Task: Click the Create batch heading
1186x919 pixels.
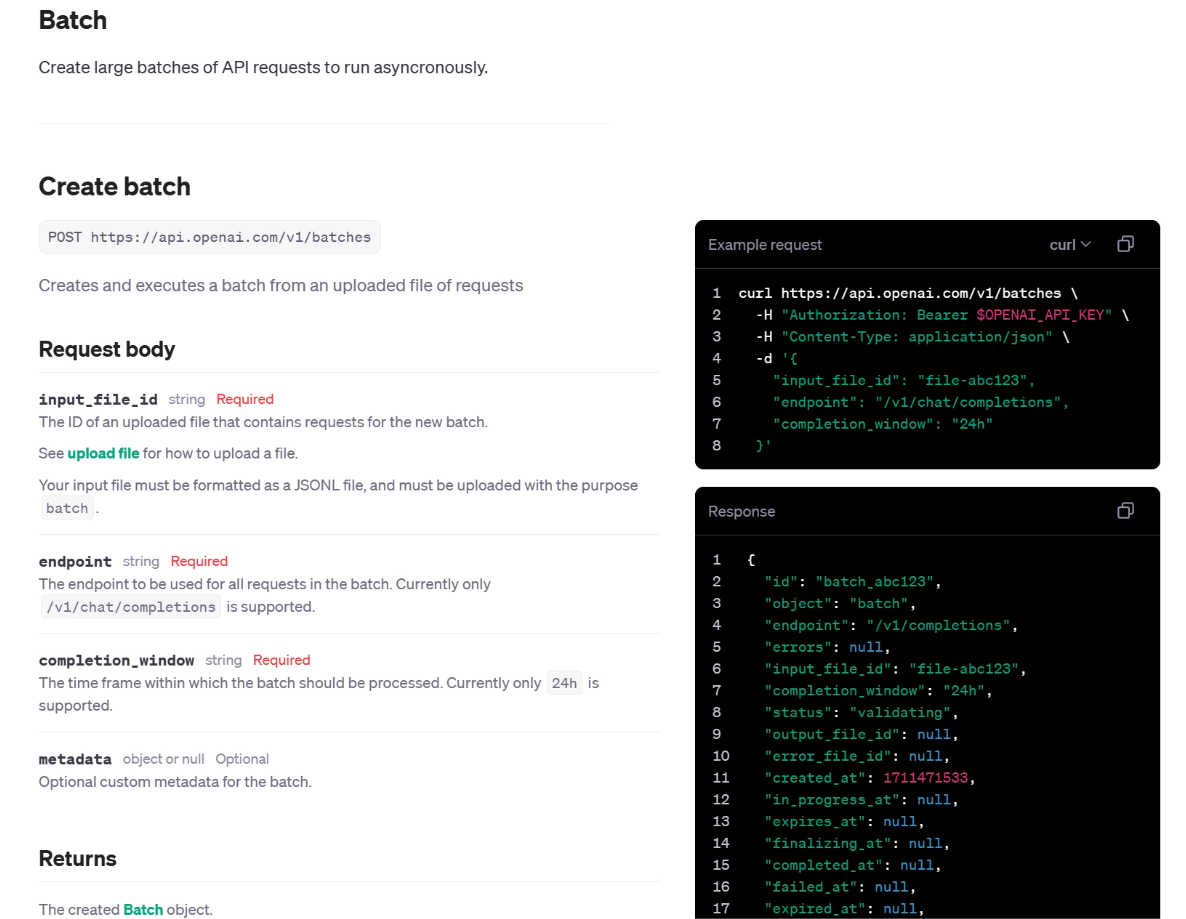Action: 114,187
